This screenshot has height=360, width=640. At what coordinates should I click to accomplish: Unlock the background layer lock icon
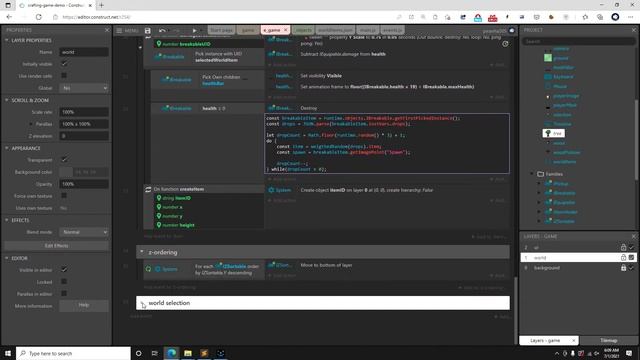(623, 268)
